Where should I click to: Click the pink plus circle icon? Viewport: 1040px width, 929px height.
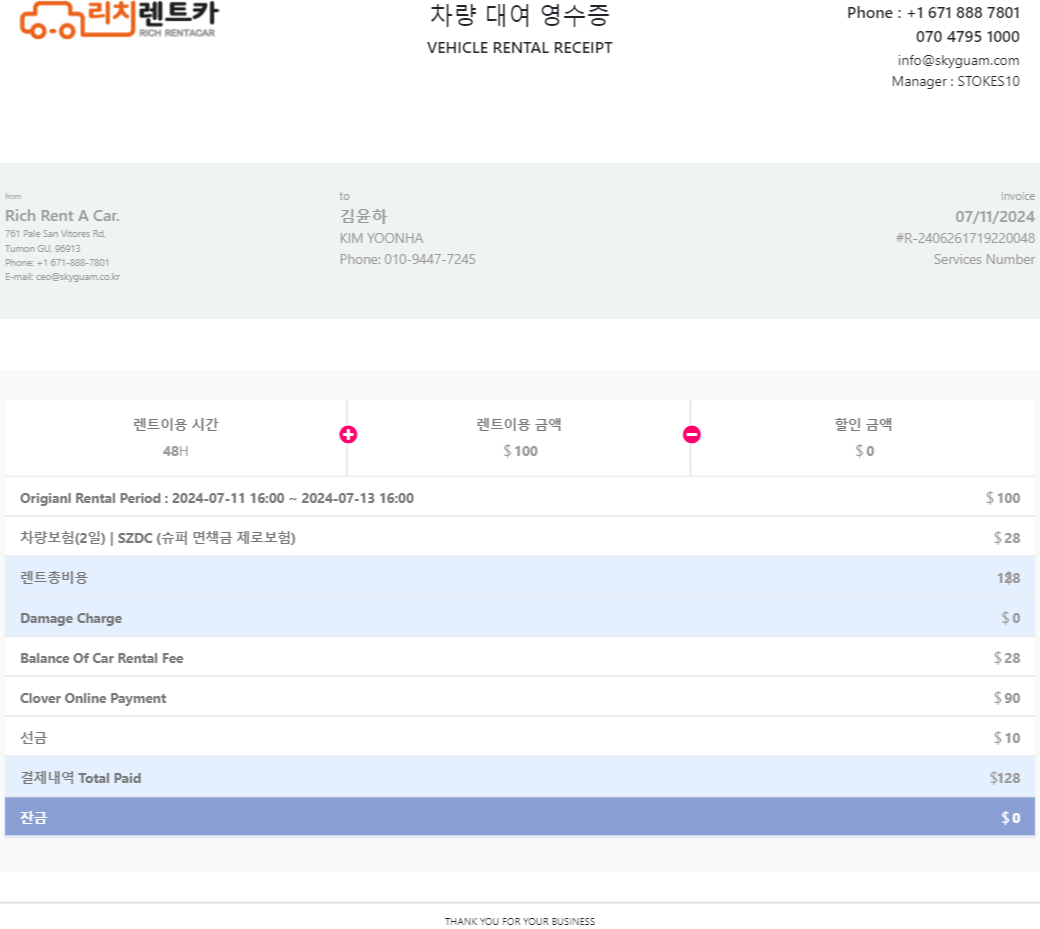pyautogui.click(x=348, y=434)
